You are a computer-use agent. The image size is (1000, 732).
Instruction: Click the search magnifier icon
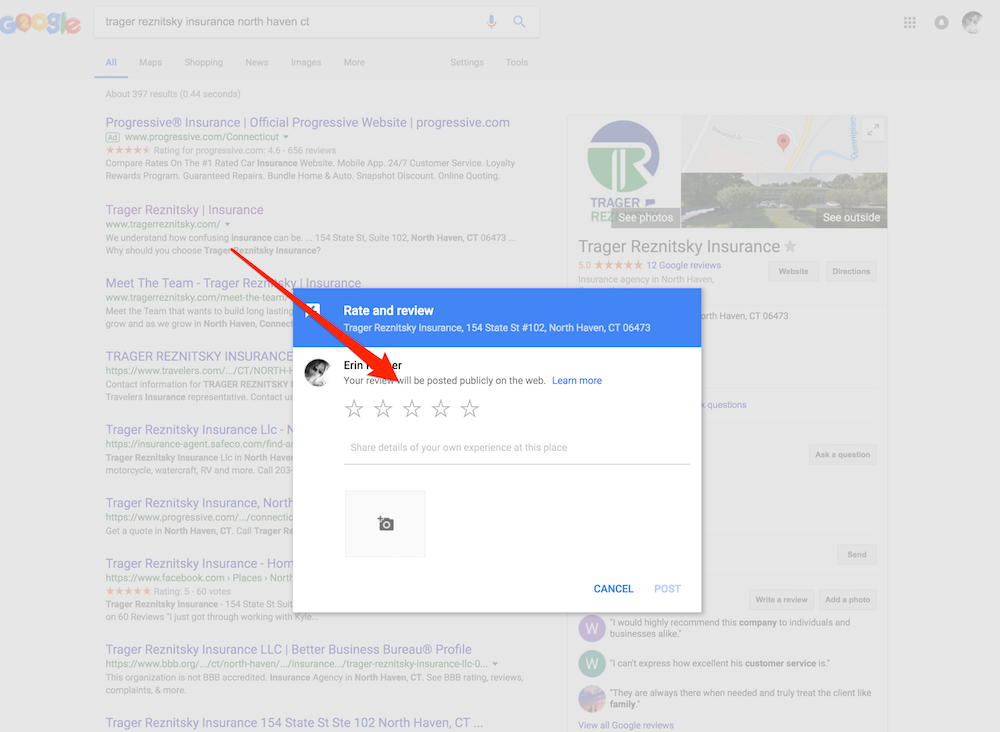point(520,22)
